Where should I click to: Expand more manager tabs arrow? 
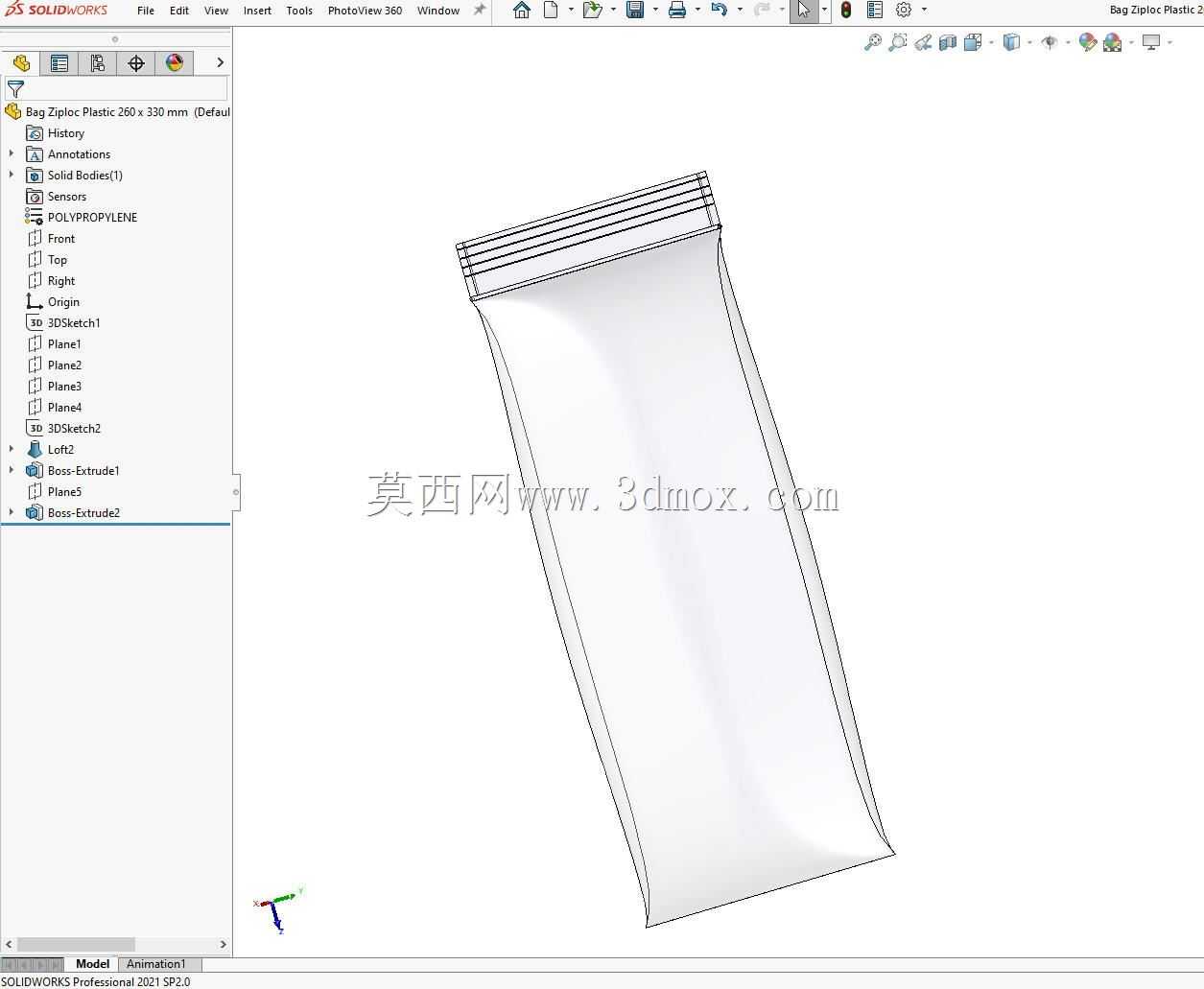pyautogui.click(x=220, y=62)
